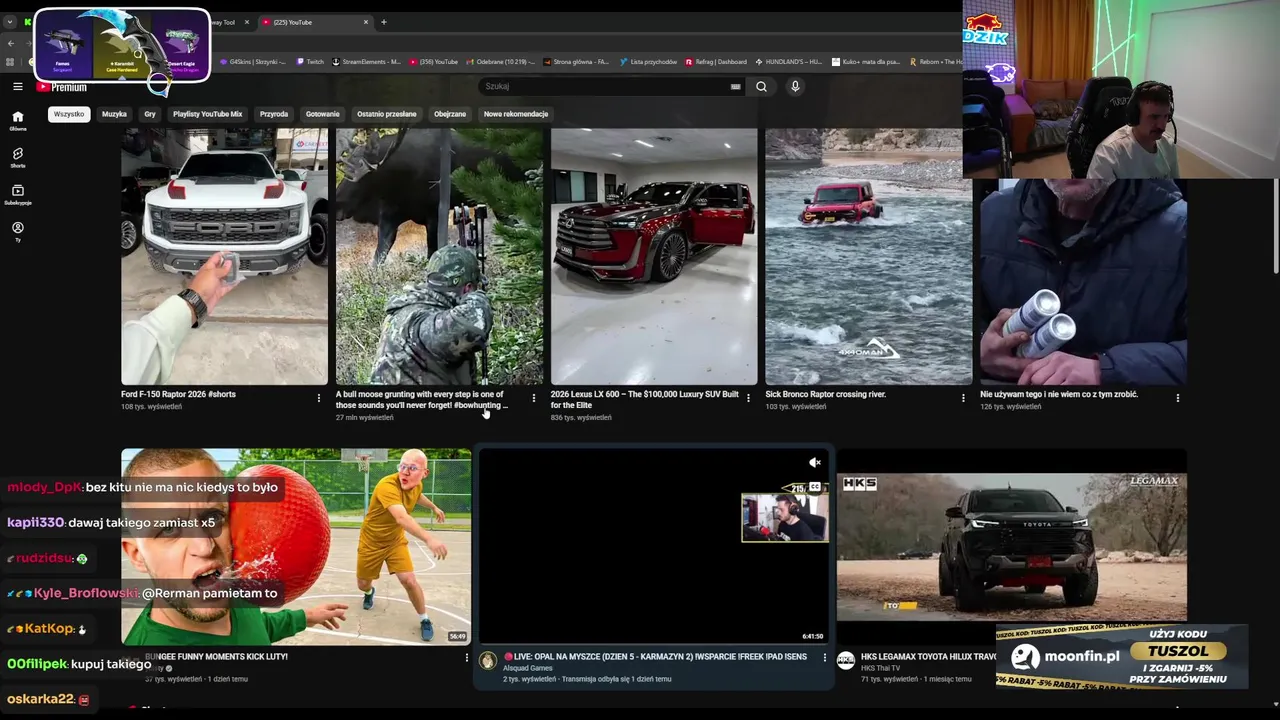Select the Playlisty YouTube Mix chip
This screenshot has width=1280, height=720.
pos(208,114)
